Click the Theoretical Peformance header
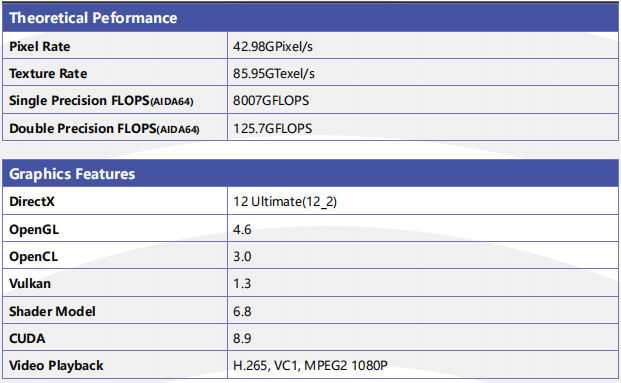This screenshot has width=621, height=383. tap(93, 18)
